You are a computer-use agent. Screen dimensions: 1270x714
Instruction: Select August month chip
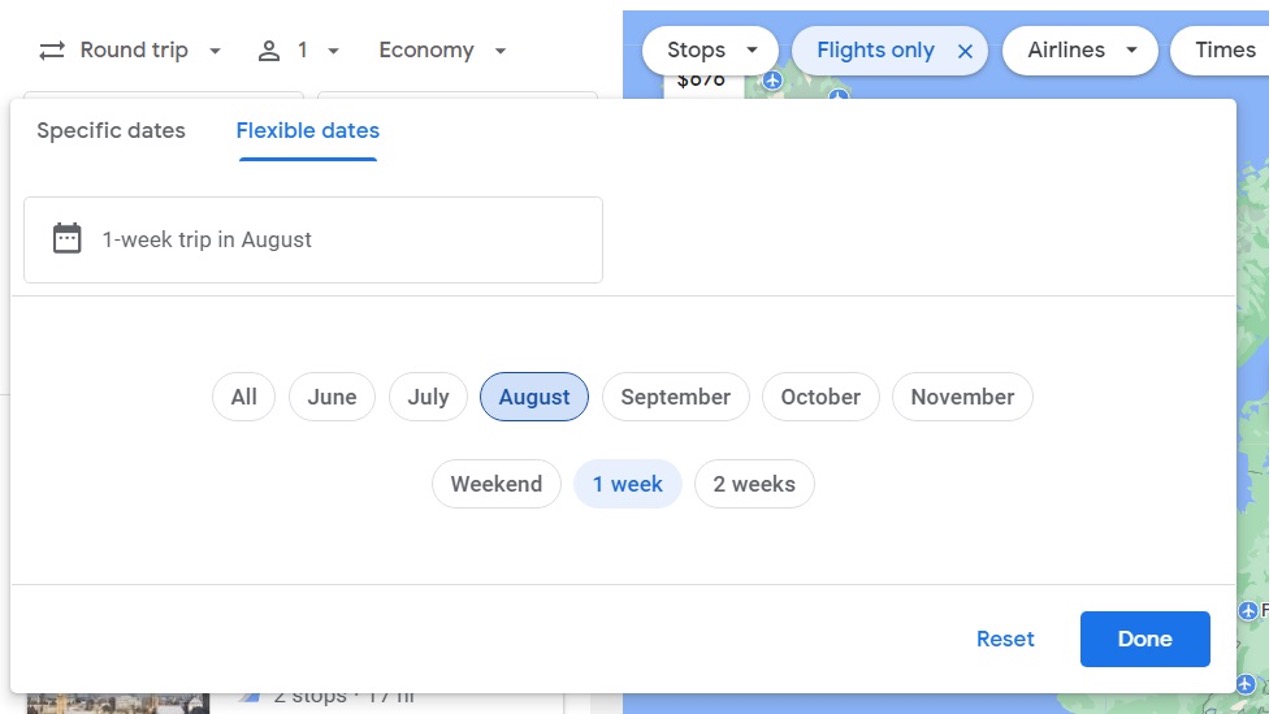534,397
